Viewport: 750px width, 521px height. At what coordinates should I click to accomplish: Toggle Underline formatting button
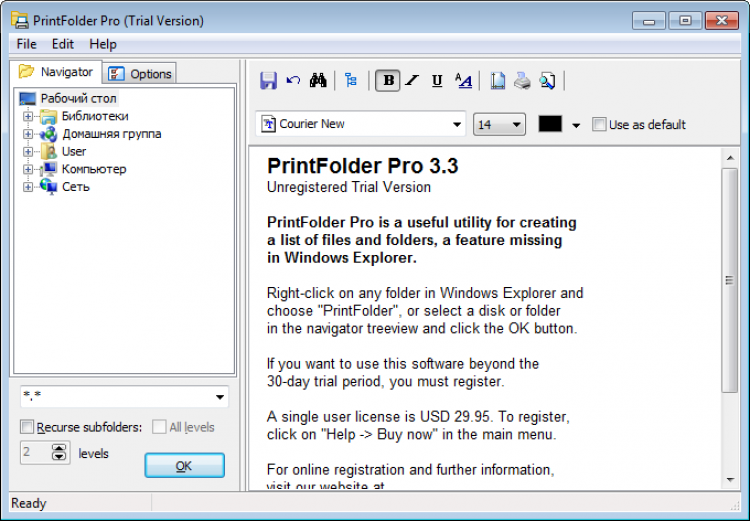pos(437,80)
